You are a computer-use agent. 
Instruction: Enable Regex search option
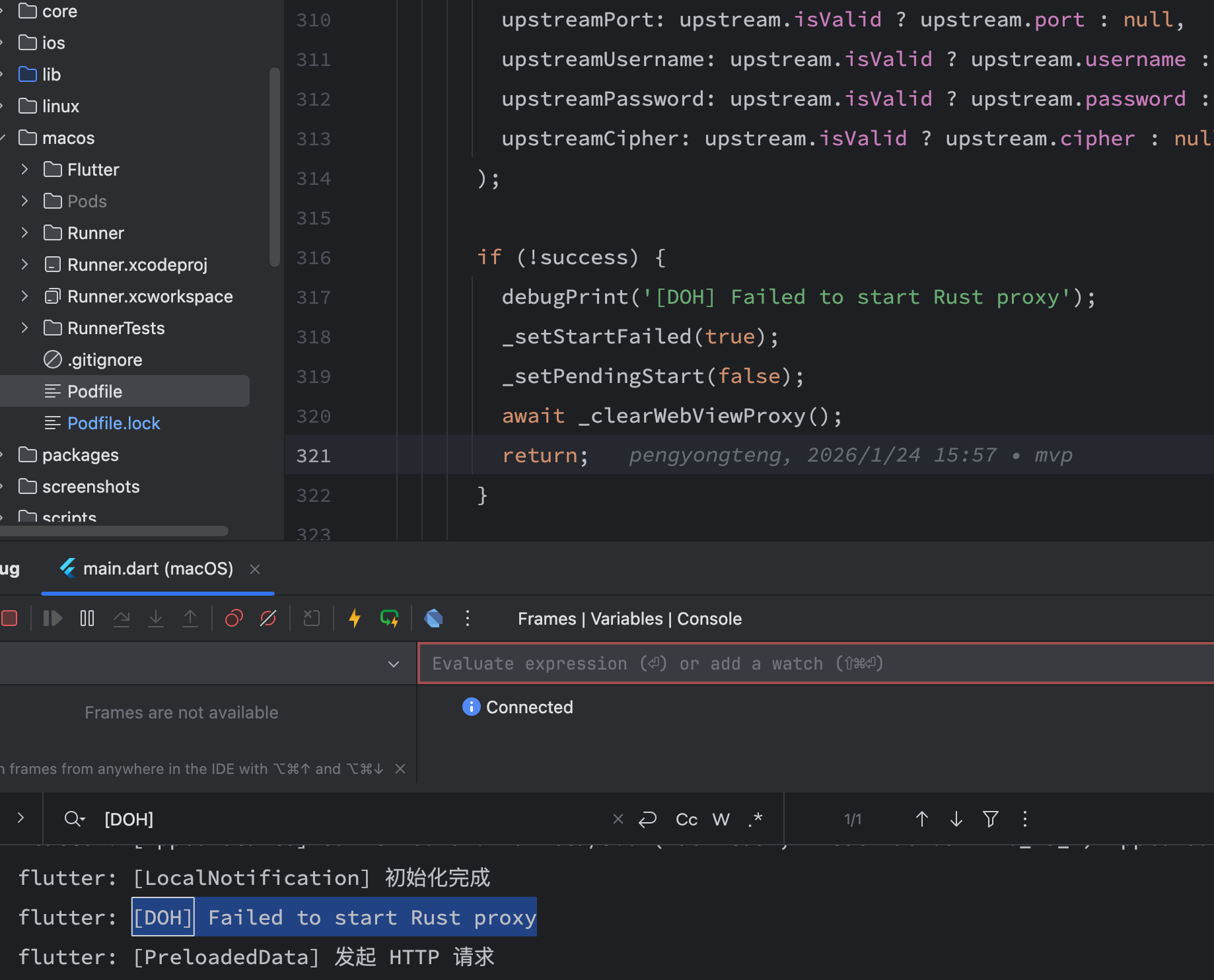[x=756, y=820]
